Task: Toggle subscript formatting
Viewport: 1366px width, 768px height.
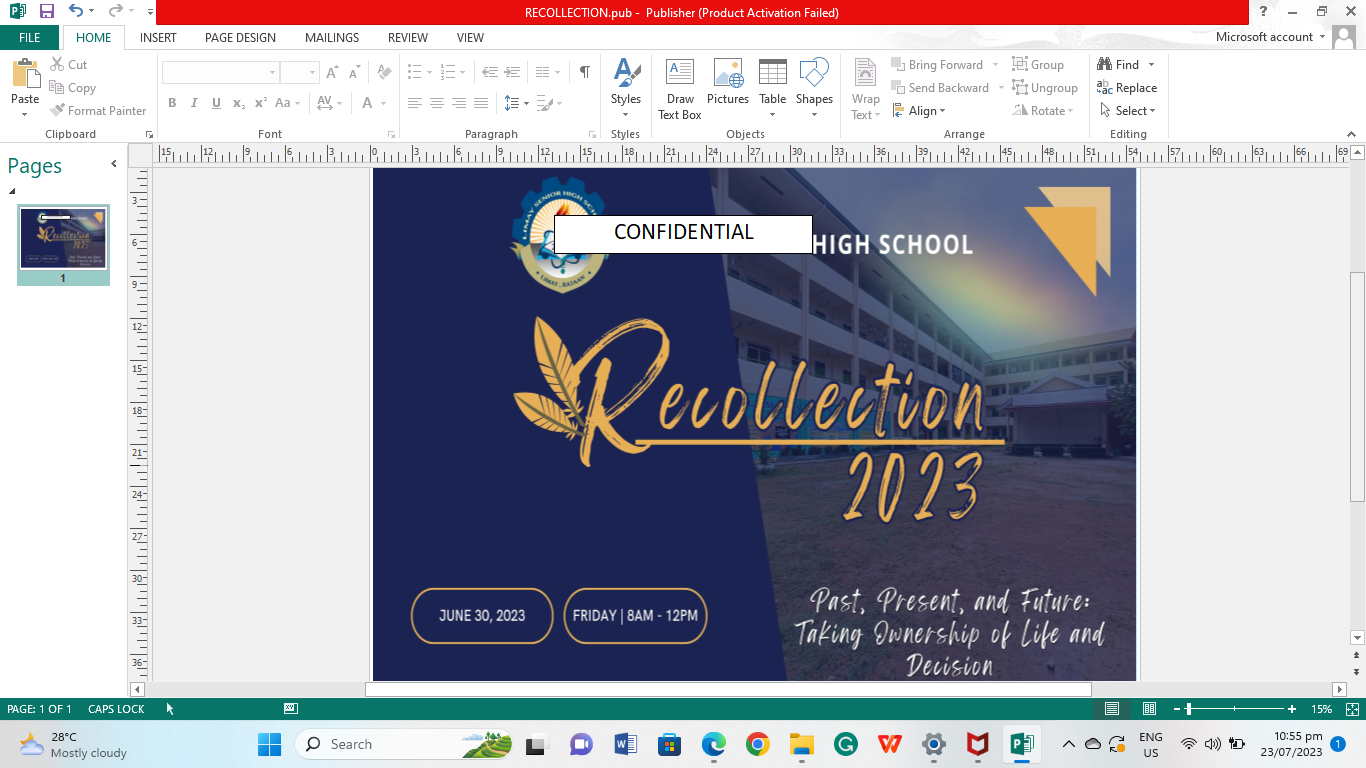Action: [x=238, y=103]
